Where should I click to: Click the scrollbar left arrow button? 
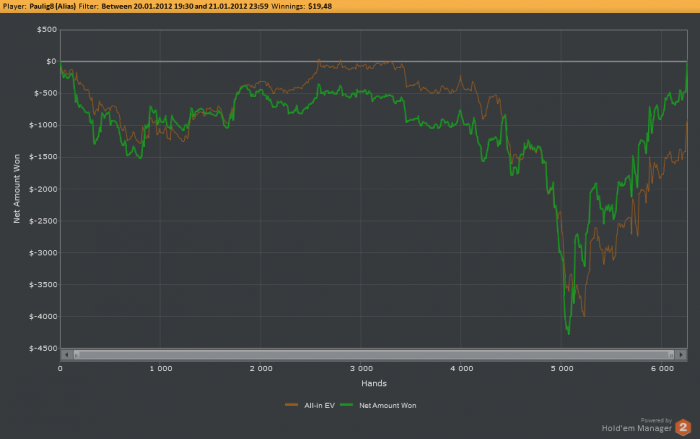67,355
